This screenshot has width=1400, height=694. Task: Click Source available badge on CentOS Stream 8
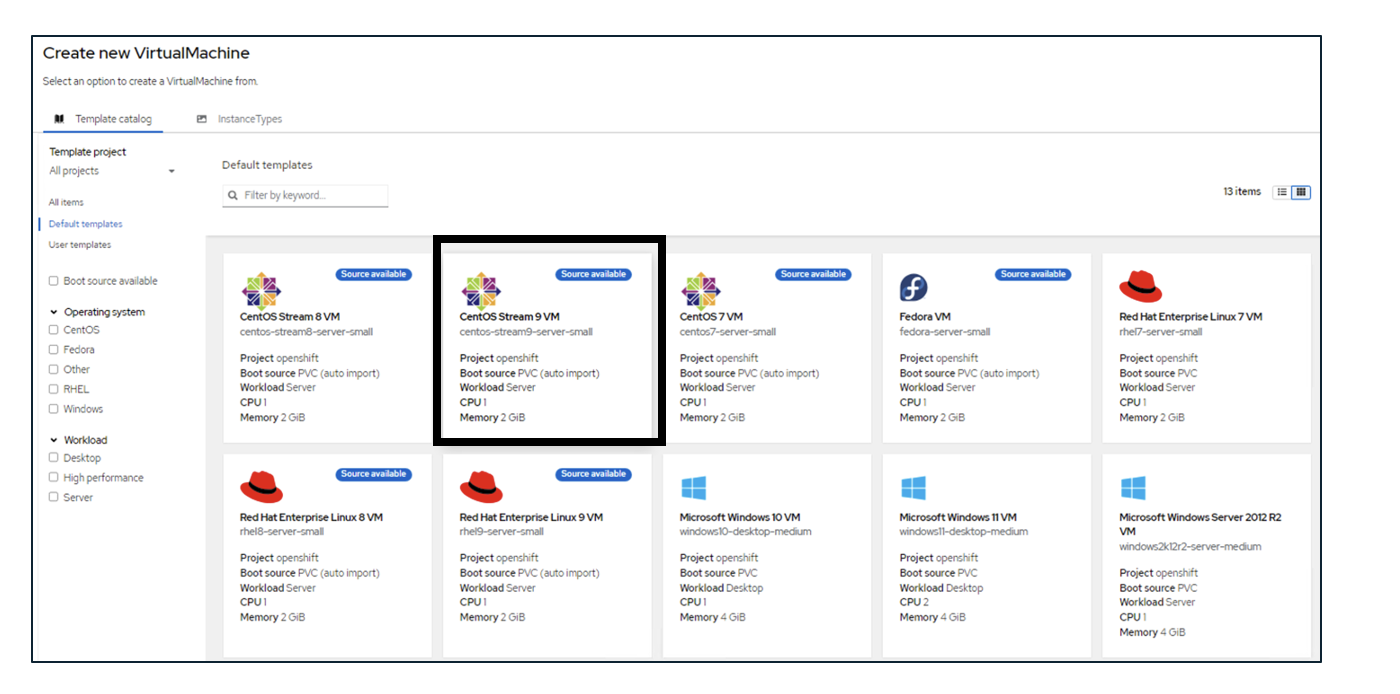tap(374, 274)
